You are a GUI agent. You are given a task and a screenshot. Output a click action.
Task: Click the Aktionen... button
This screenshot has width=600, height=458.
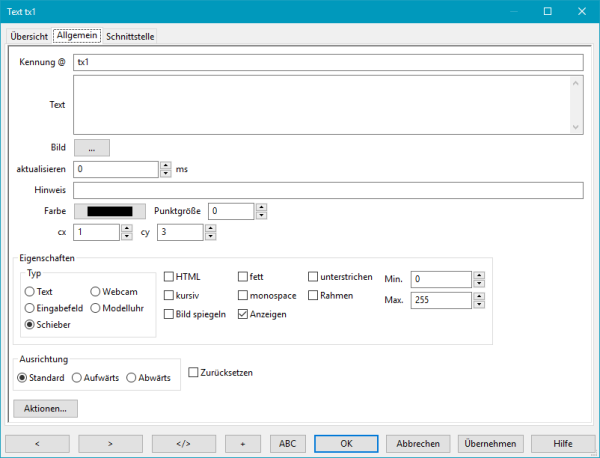pos(45,408)
